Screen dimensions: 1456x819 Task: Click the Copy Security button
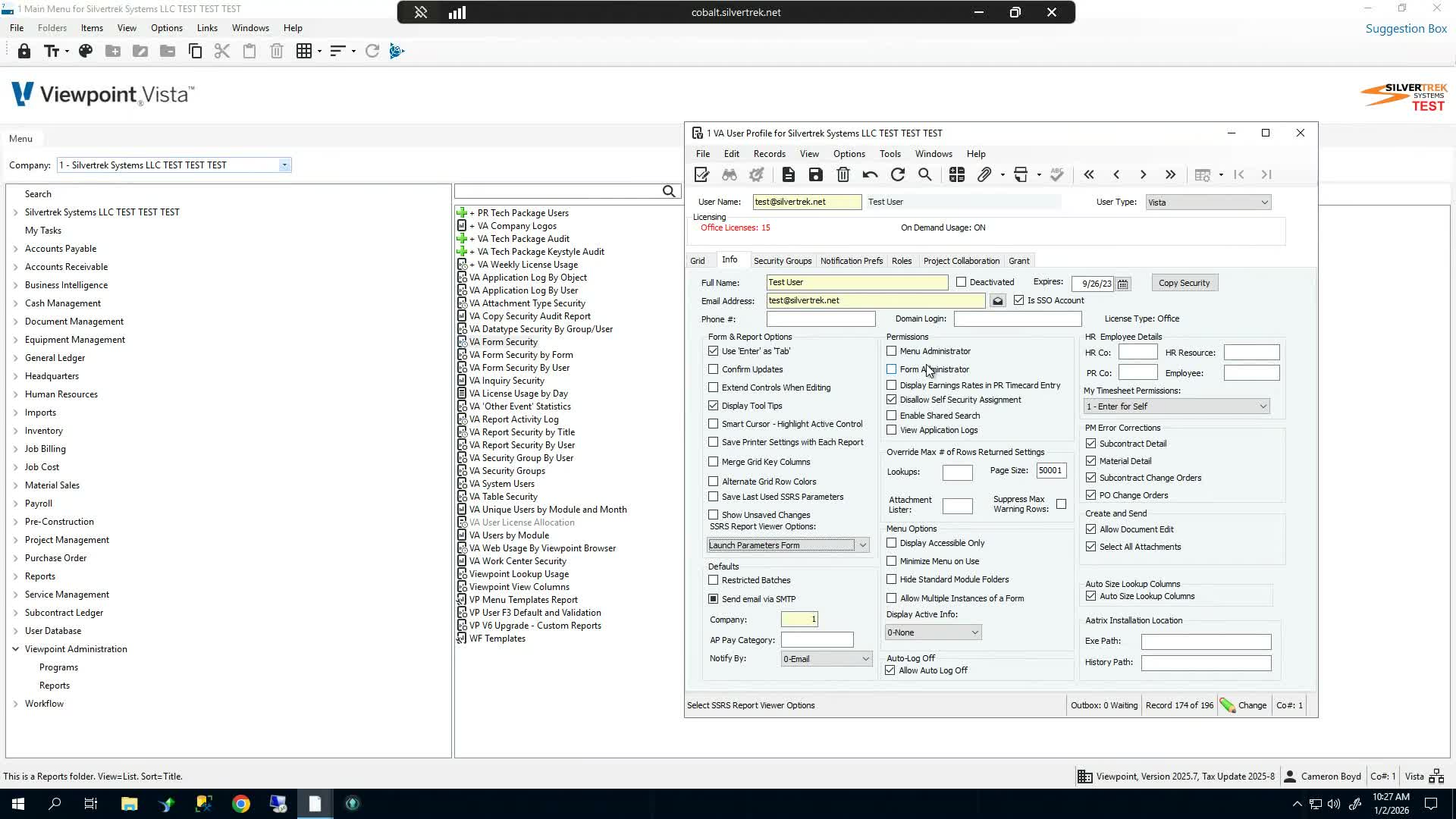point(1184,283)
